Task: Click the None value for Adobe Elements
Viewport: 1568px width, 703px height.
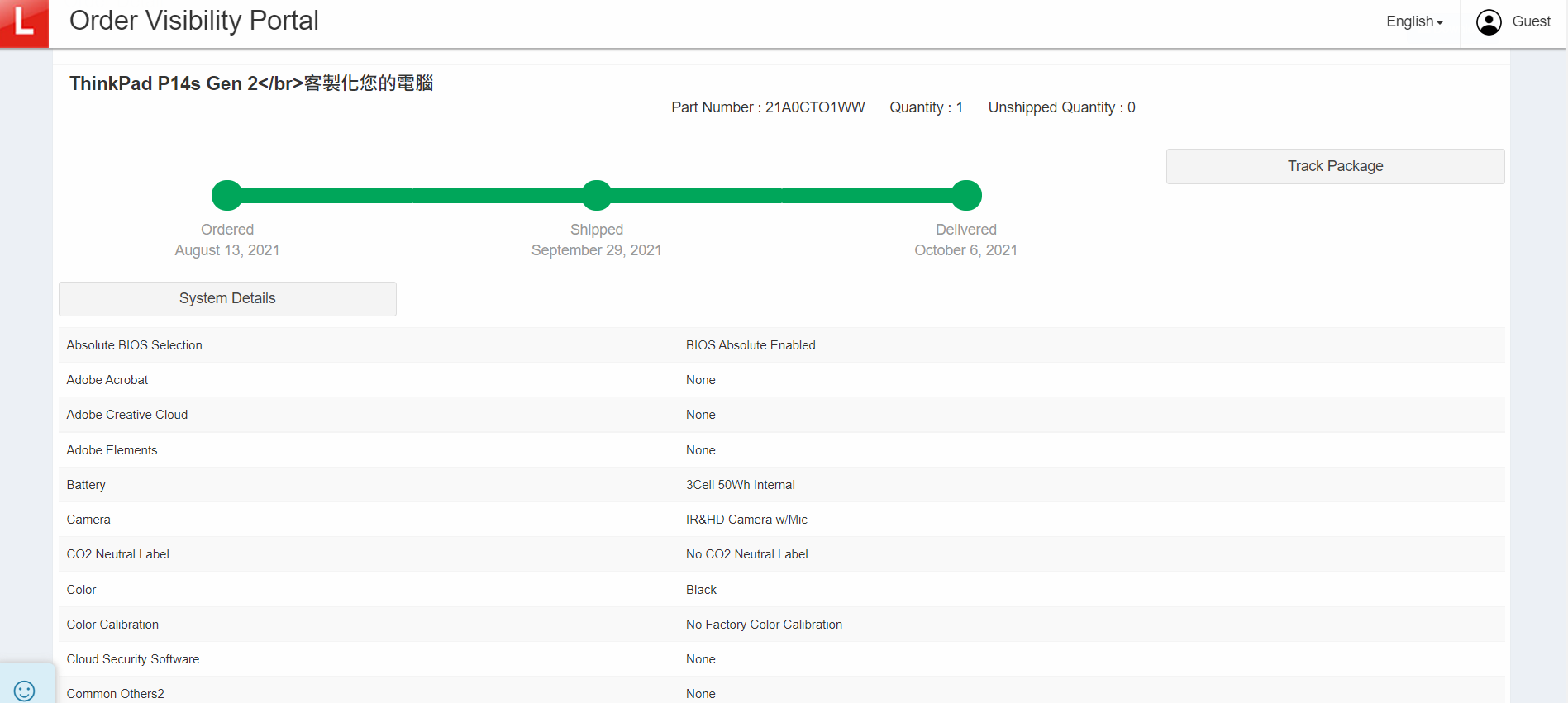Action: point(701,450)
